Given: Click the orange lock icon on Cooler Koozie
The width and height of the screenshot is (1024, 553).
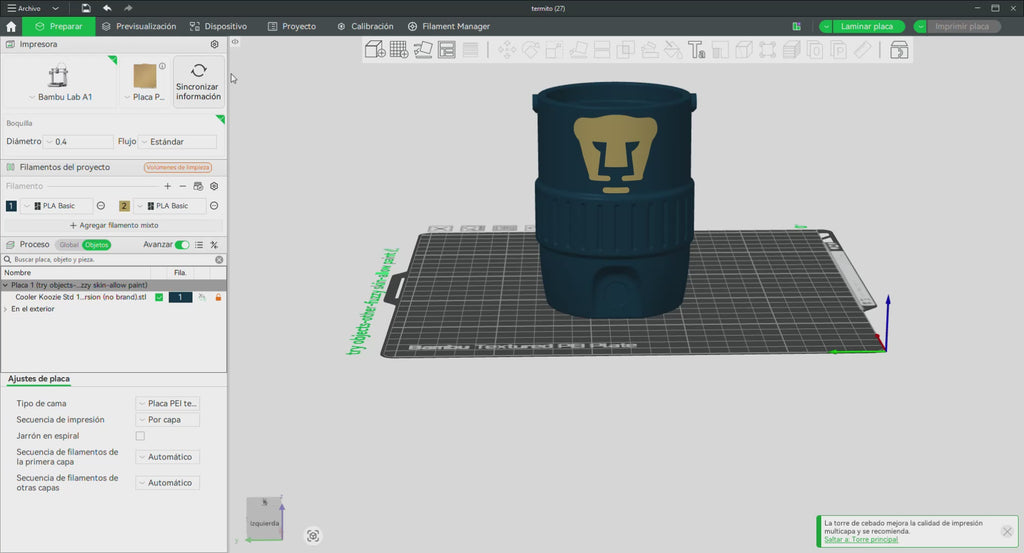Looking at the screenshot, I should point(218,297).
